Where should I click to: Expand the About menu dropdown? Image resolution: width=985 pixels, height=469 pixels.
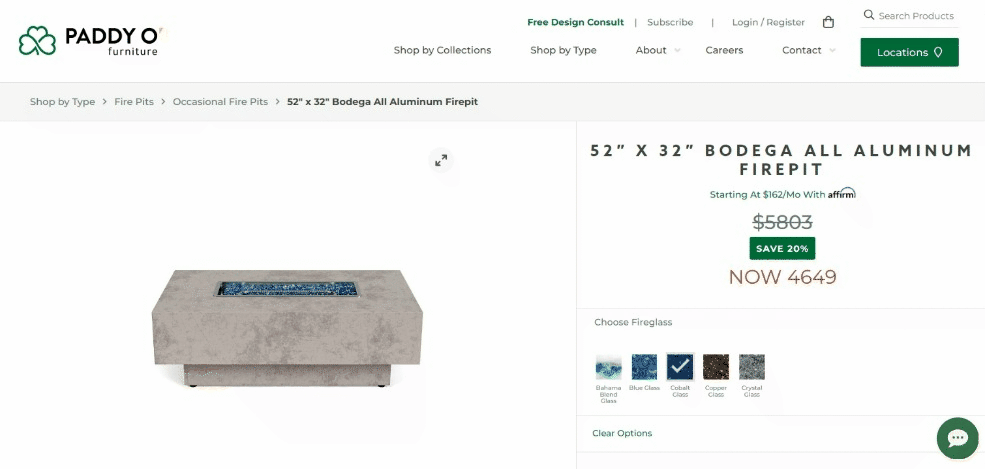click(x=657, y=50)
